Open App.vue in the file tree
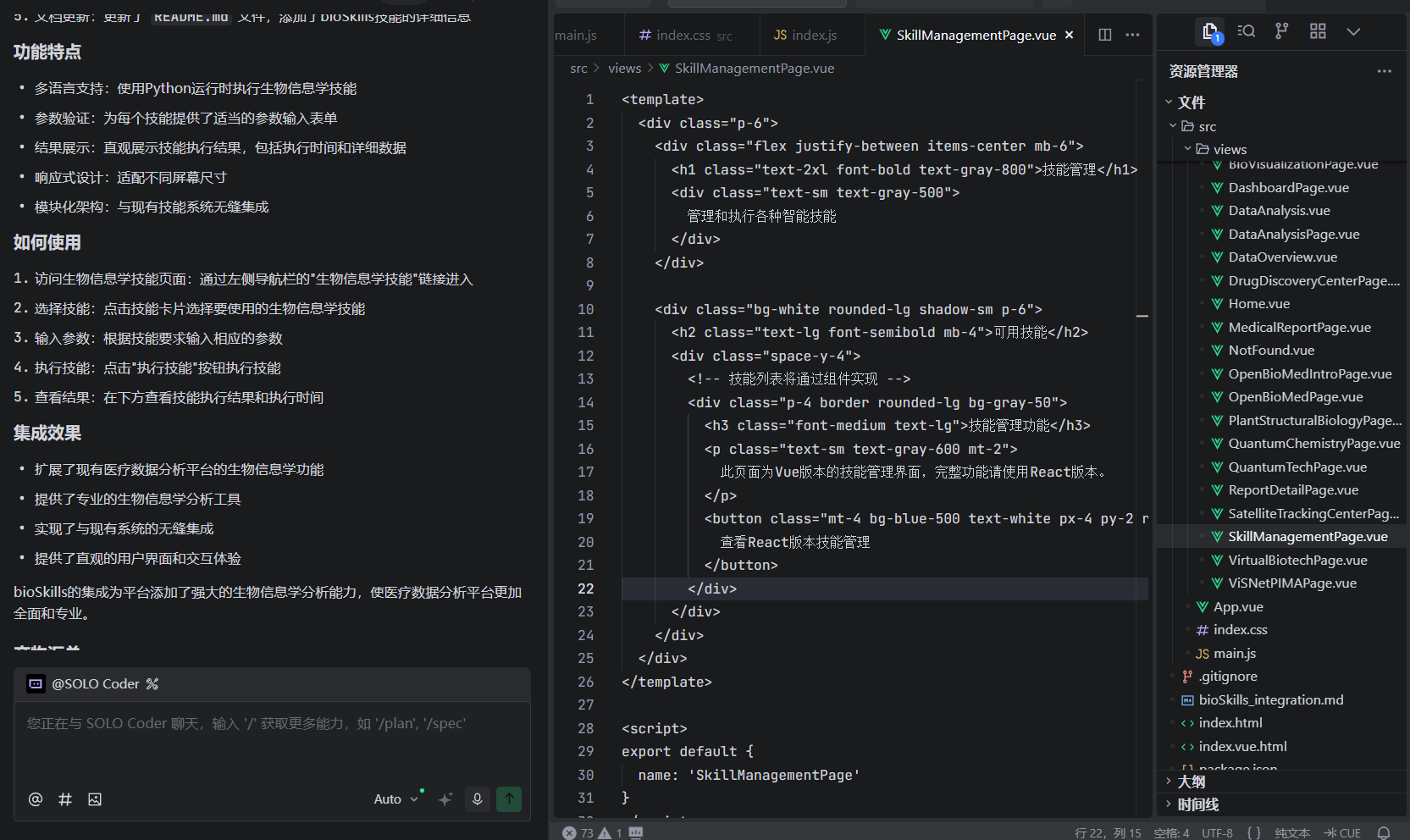This screenshot has height=840, width=1410. click(1237, 606)
